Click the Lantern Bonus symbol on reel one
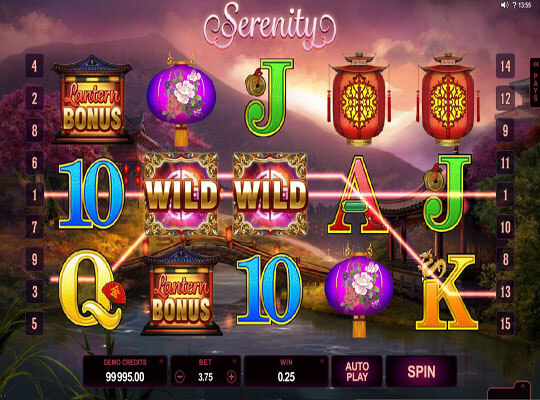 tap(92, 99)
